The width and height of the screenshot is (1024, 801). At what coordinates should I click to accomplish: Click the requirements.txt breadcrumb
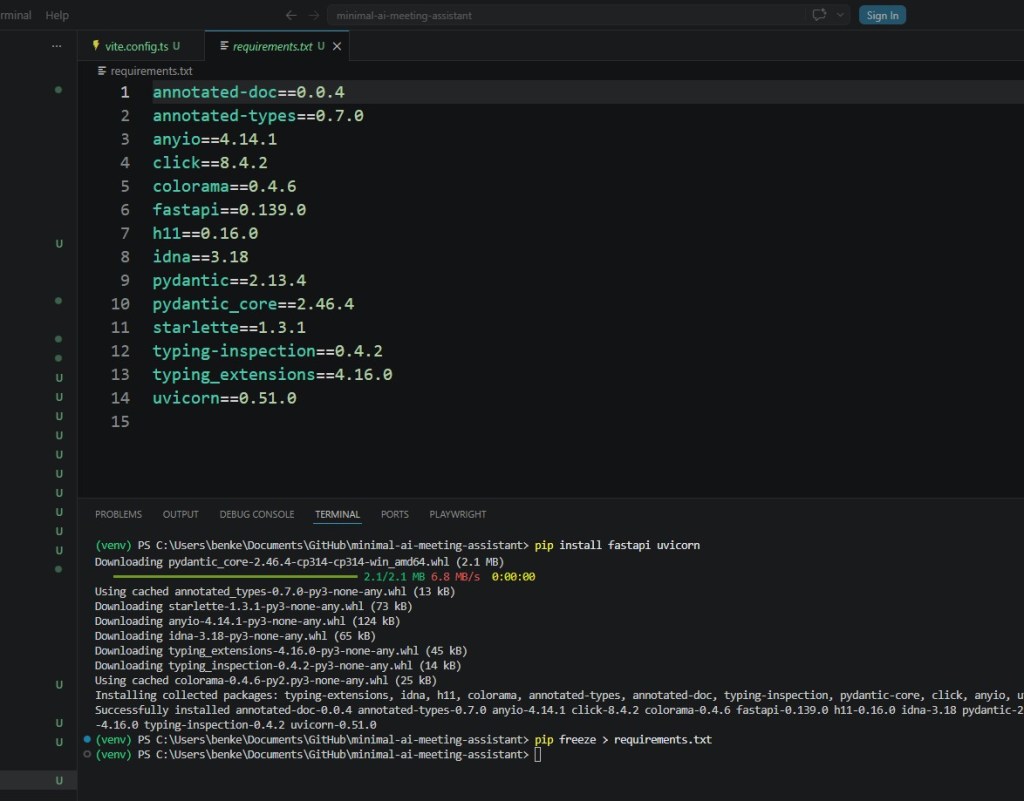pos(151,71)
